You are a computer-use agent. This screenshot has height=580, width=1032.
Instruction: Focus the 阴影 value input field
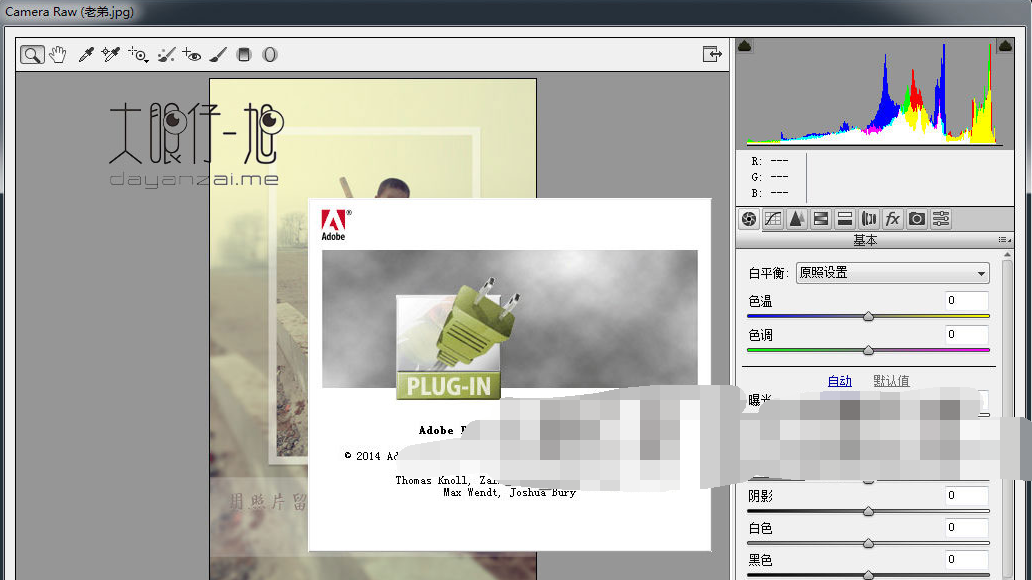point(966,495)
